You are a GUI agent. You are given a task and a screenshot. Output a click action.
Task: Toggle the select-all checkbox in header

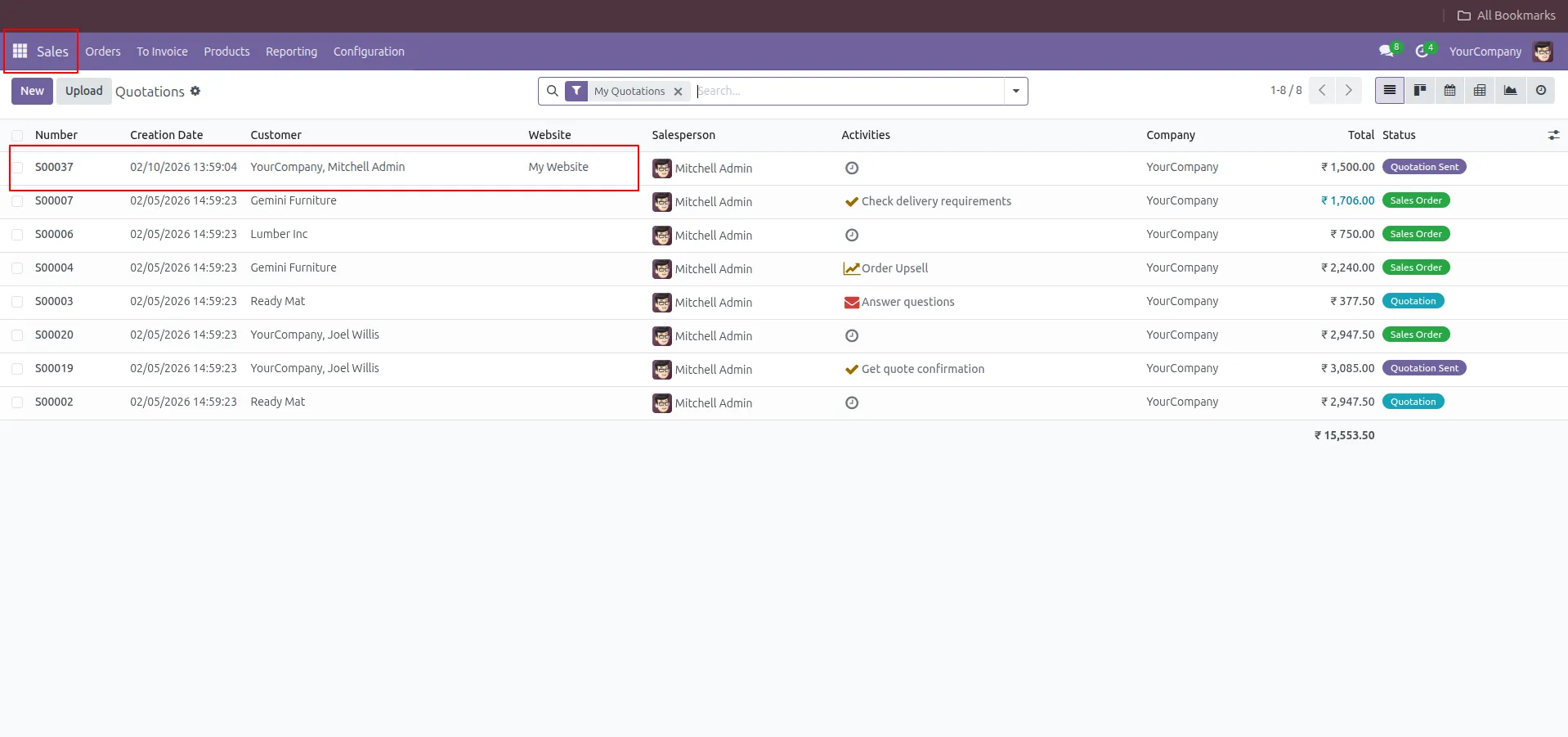coord(17,136)
